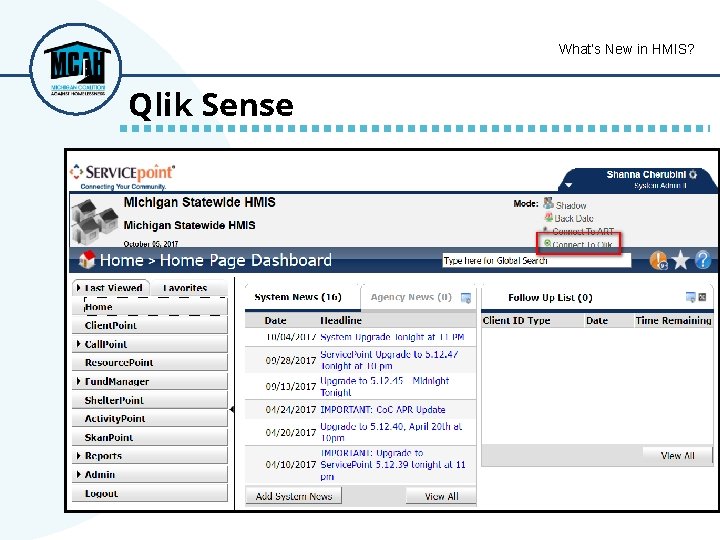Switch to Last Viewed tab
This screenshot has height=540, width=720.
(111, 288)
